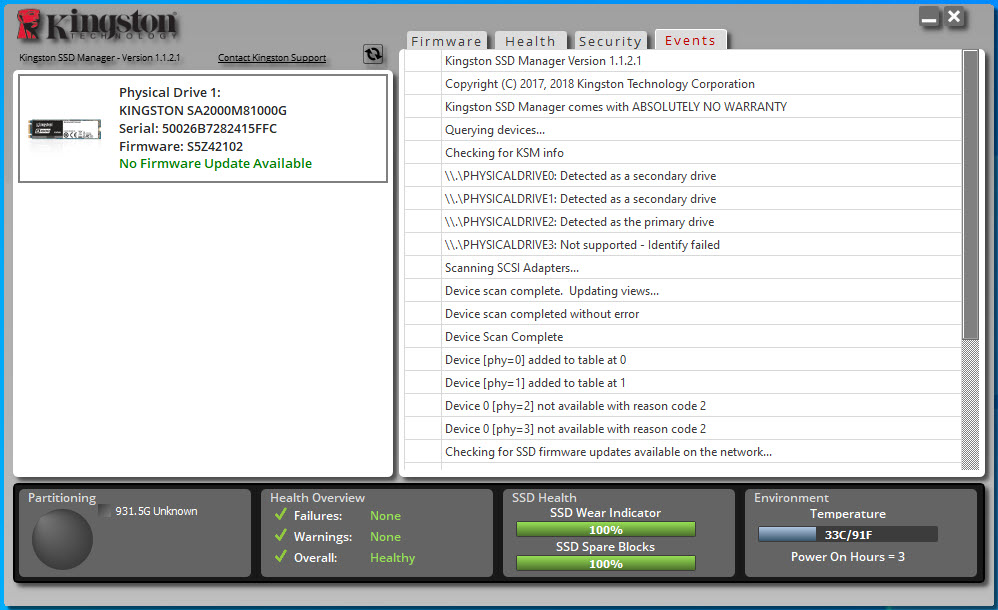
Task: Click the SSD Spare Blocks progress bar
Action: [605, 564]
